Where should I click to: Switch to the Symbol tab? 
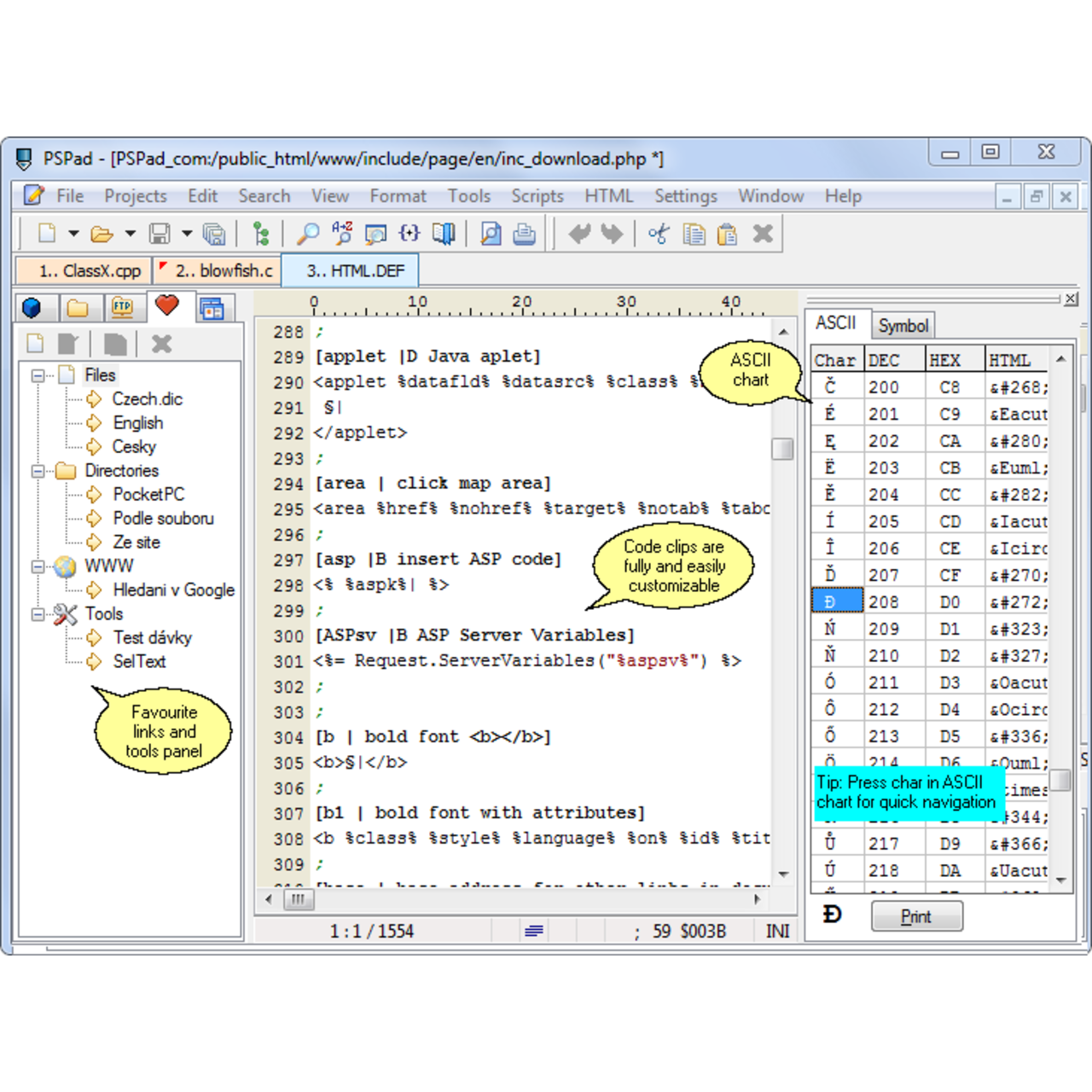click(x=903, y=326)
